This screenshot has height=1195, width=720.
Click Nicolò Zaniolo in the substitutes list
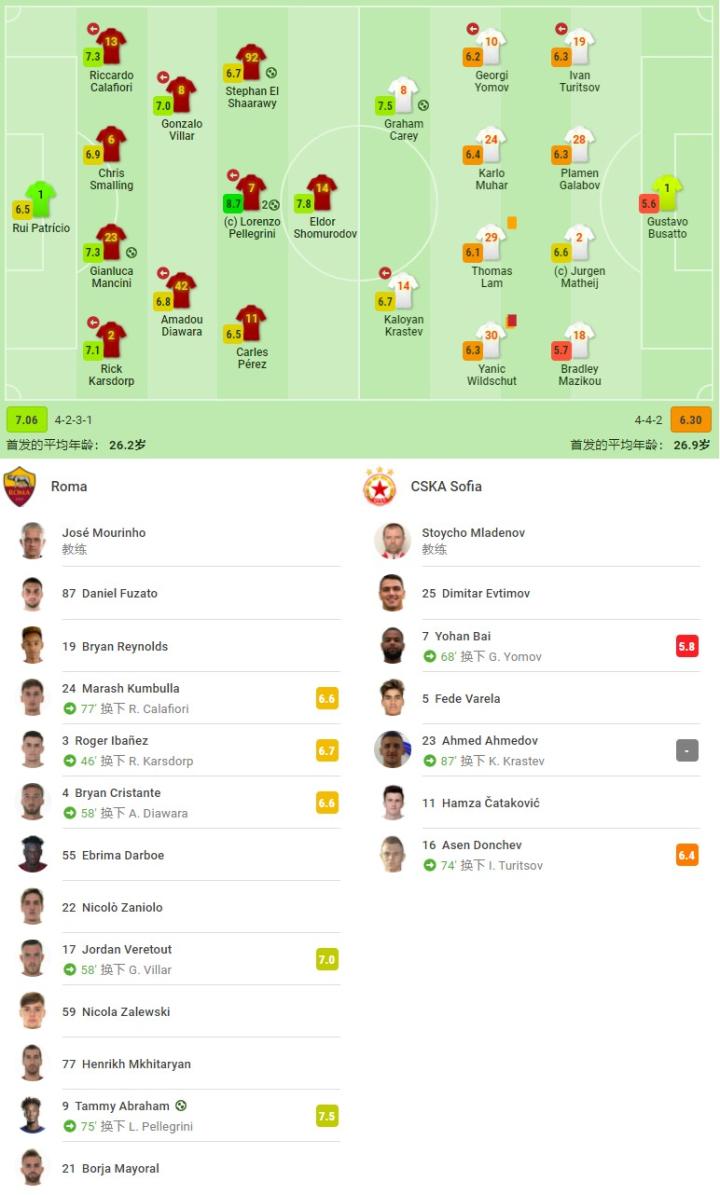coord(112,907)
